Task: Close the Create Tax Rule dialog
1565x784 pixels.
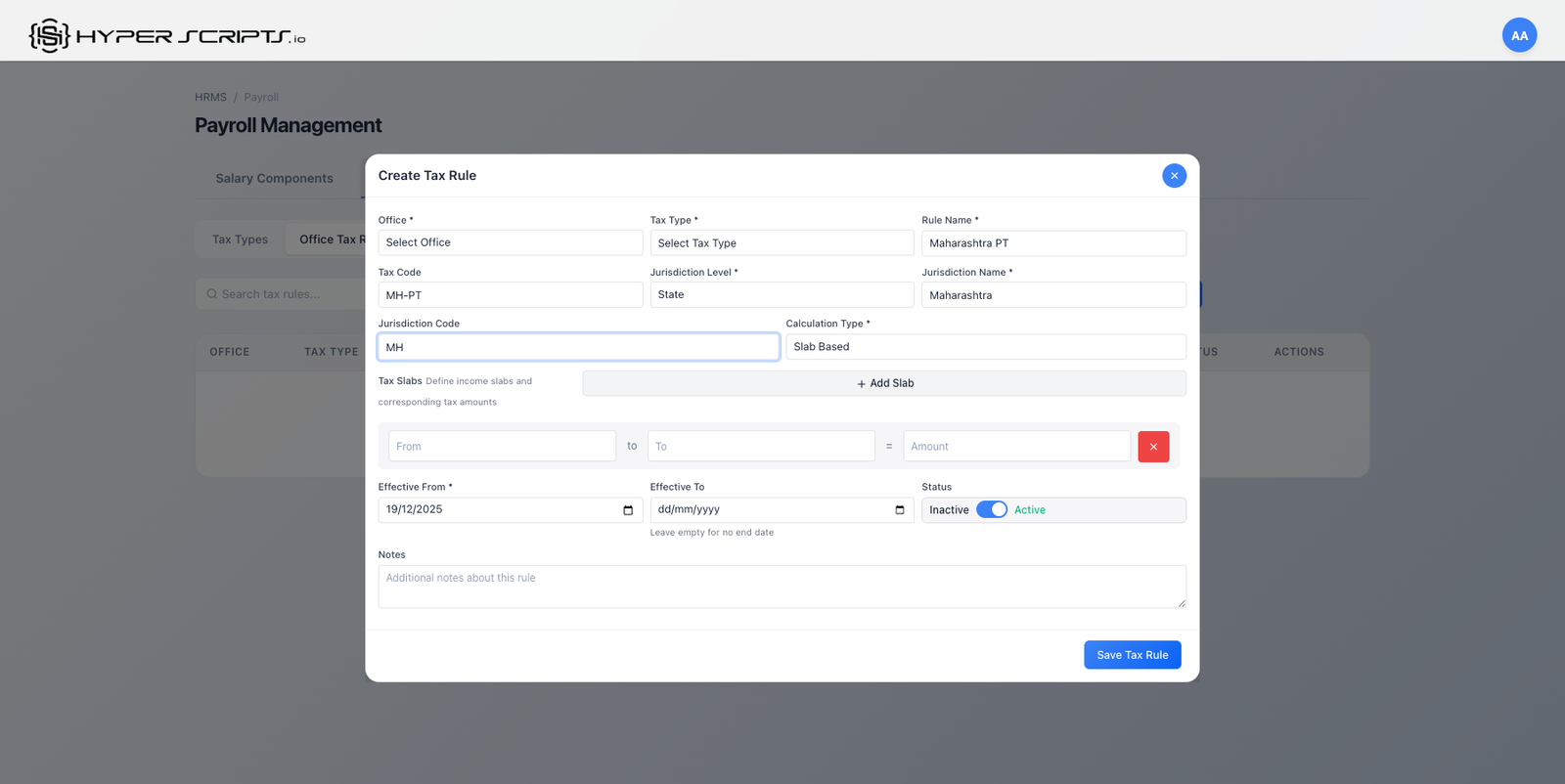Action: click(x=1174, y=176)
